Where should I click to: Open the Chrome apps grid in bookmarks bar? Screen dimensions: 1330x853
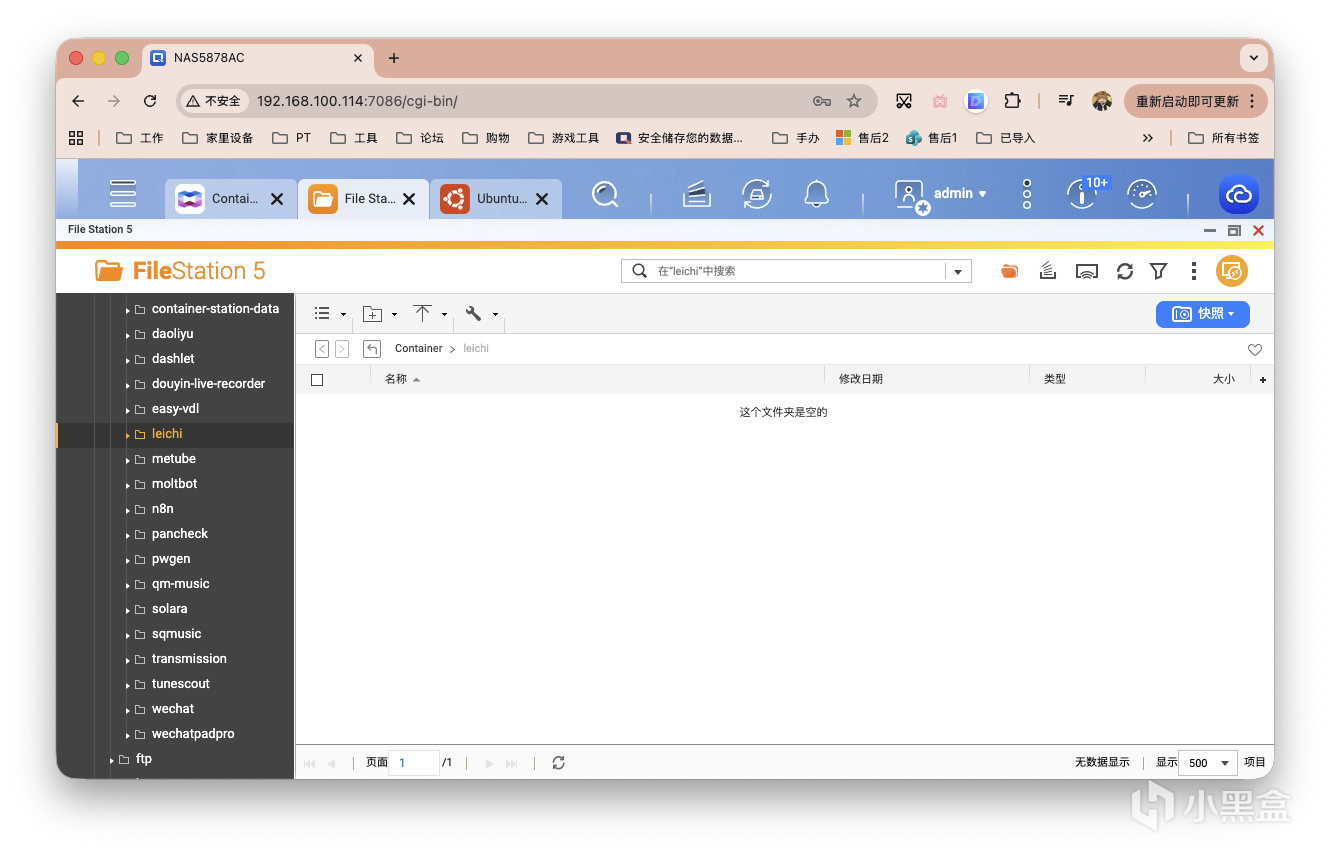[76, 138]
